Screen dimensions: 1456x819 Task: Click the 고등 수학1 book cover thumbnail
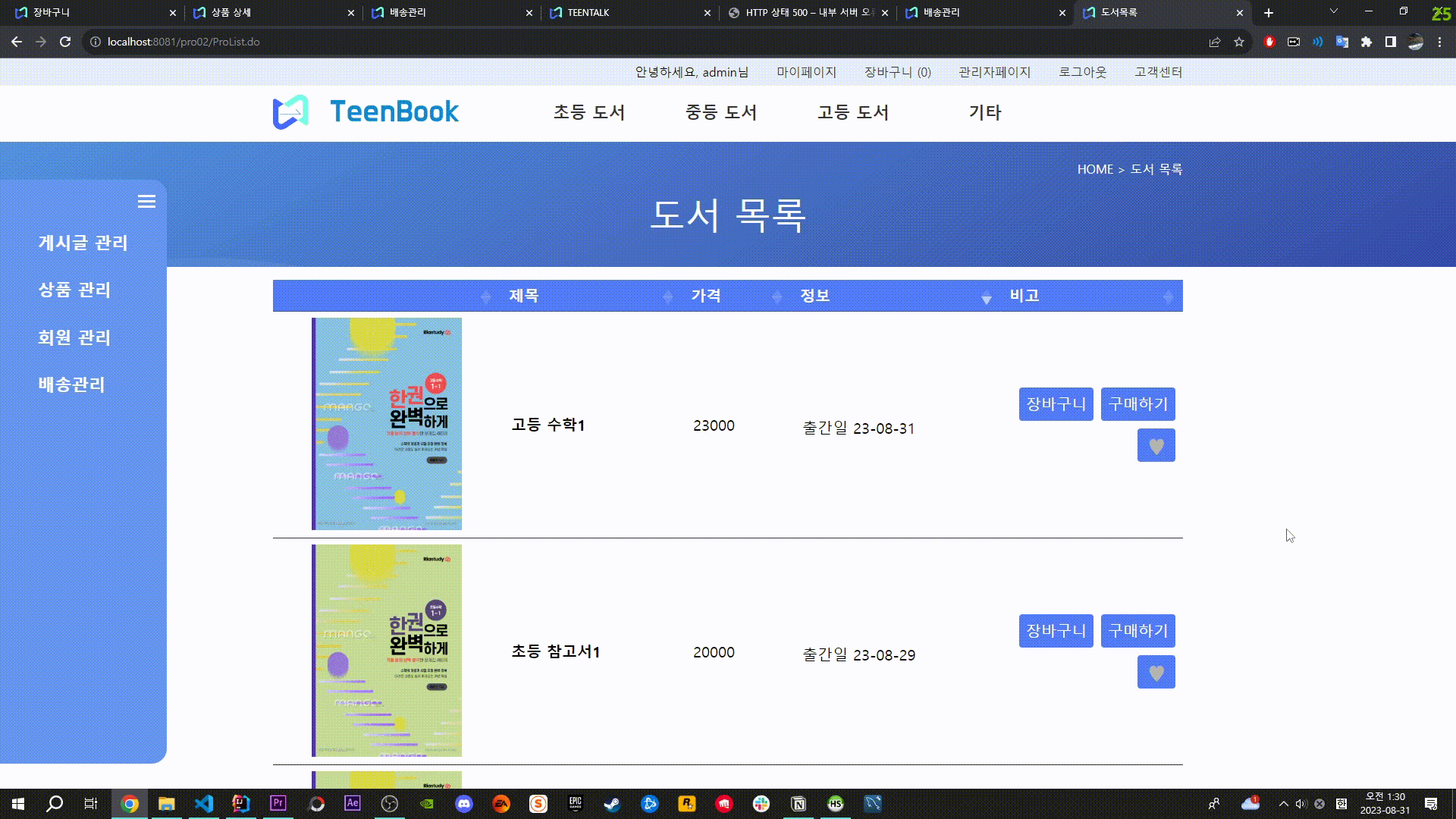point(387,424)
